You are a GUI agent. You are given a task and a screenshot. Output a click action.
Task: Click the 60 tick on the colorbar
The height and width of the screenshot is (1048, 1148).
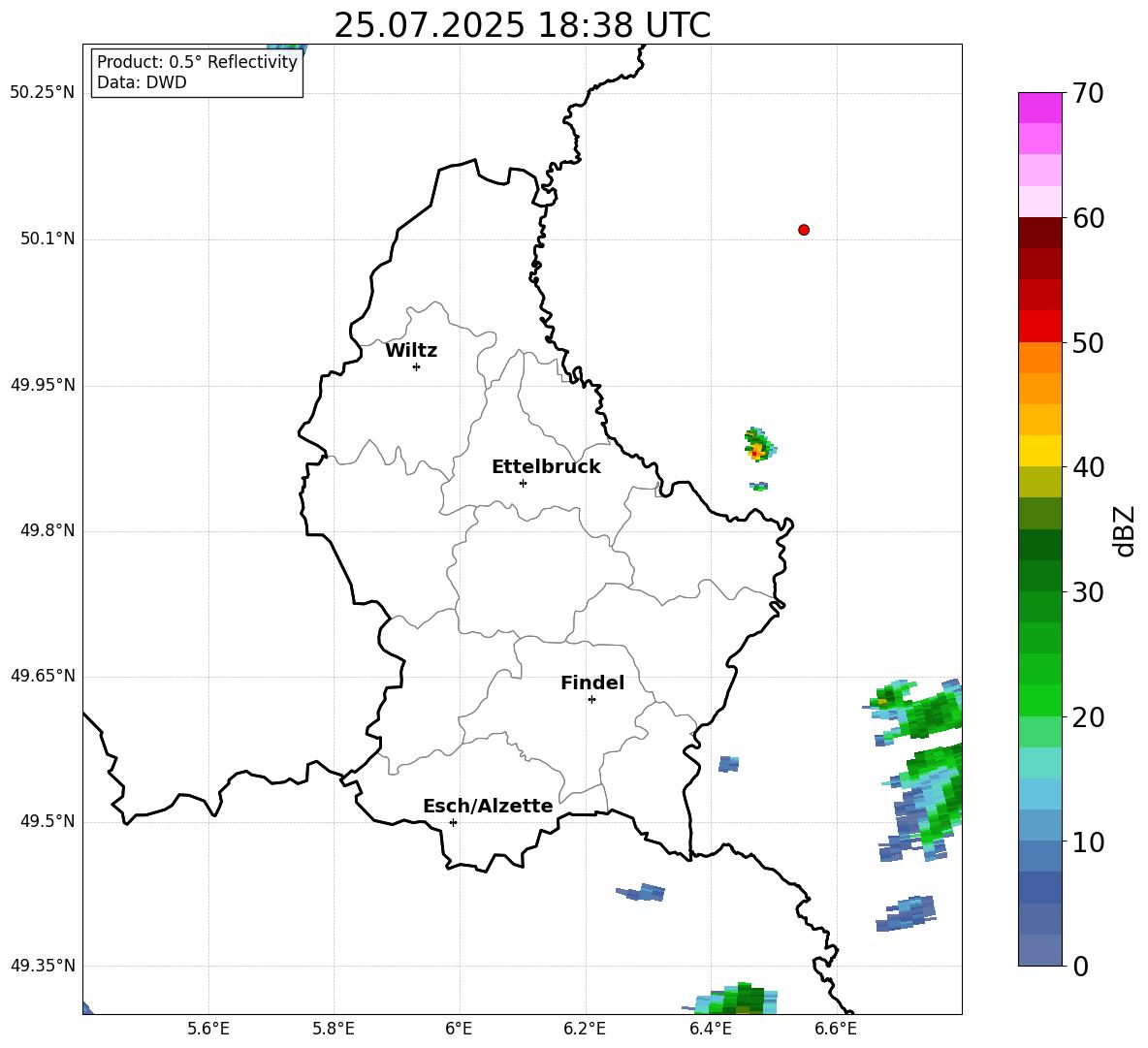pos(1087,218)
